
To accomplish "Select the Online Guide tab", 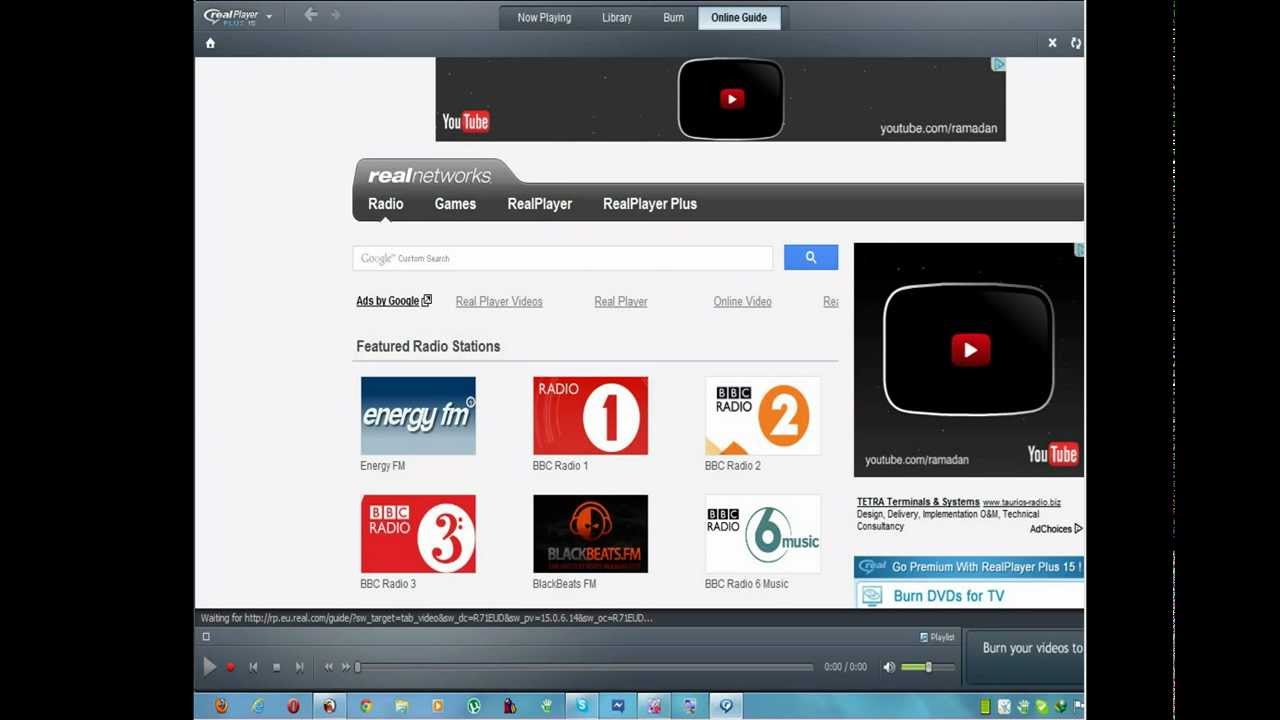I will 739,17.
